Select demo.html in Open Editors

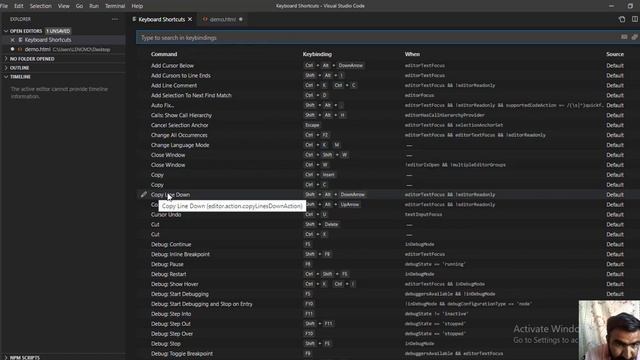(63, 49)
